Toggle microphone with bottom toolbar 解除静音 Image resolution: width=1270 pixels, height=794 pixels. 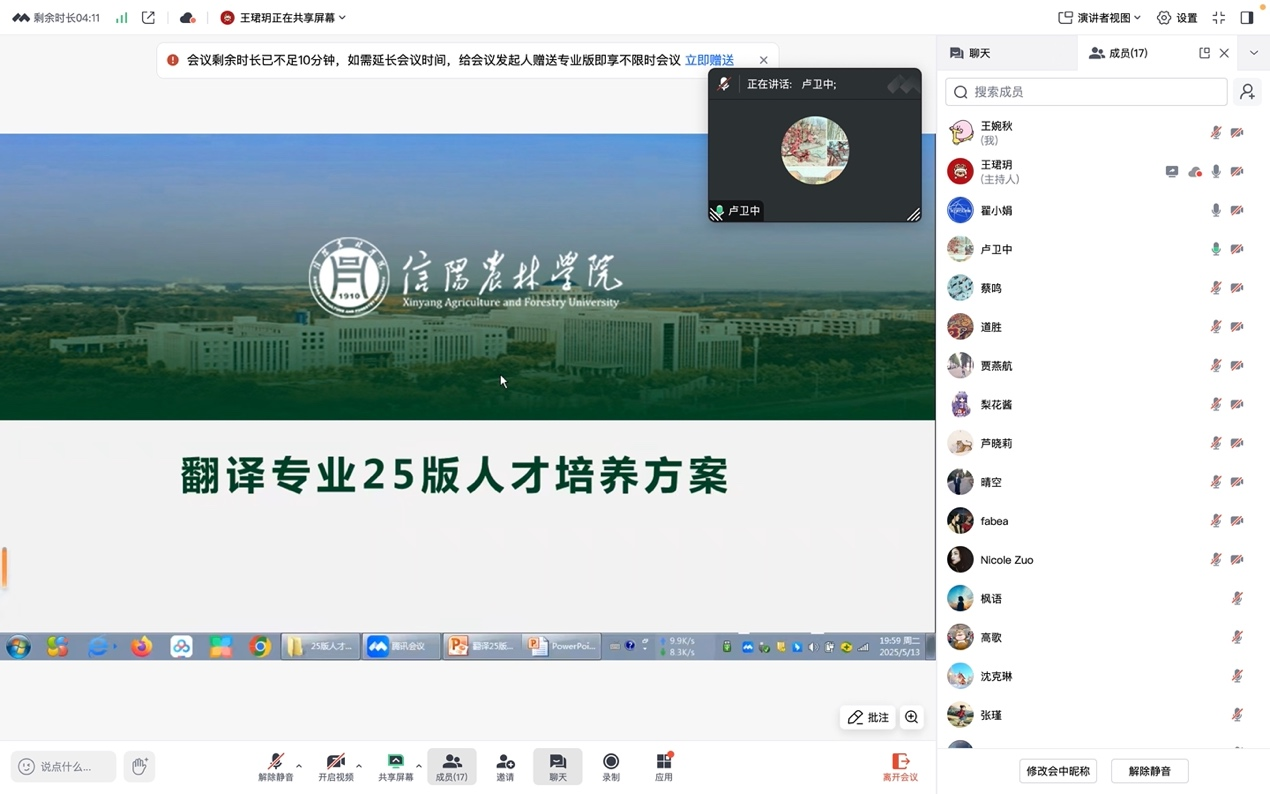(276, 766)
